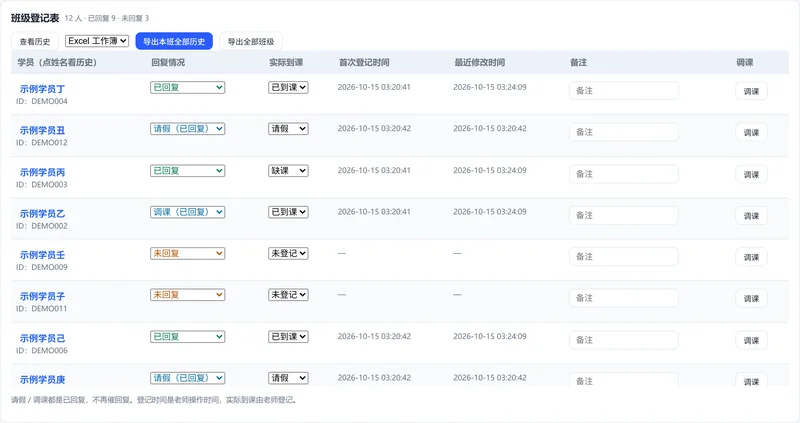Click first registration time of 示例学员丁
The height and width of the screenshot is (423, 800).
[374, 87]
